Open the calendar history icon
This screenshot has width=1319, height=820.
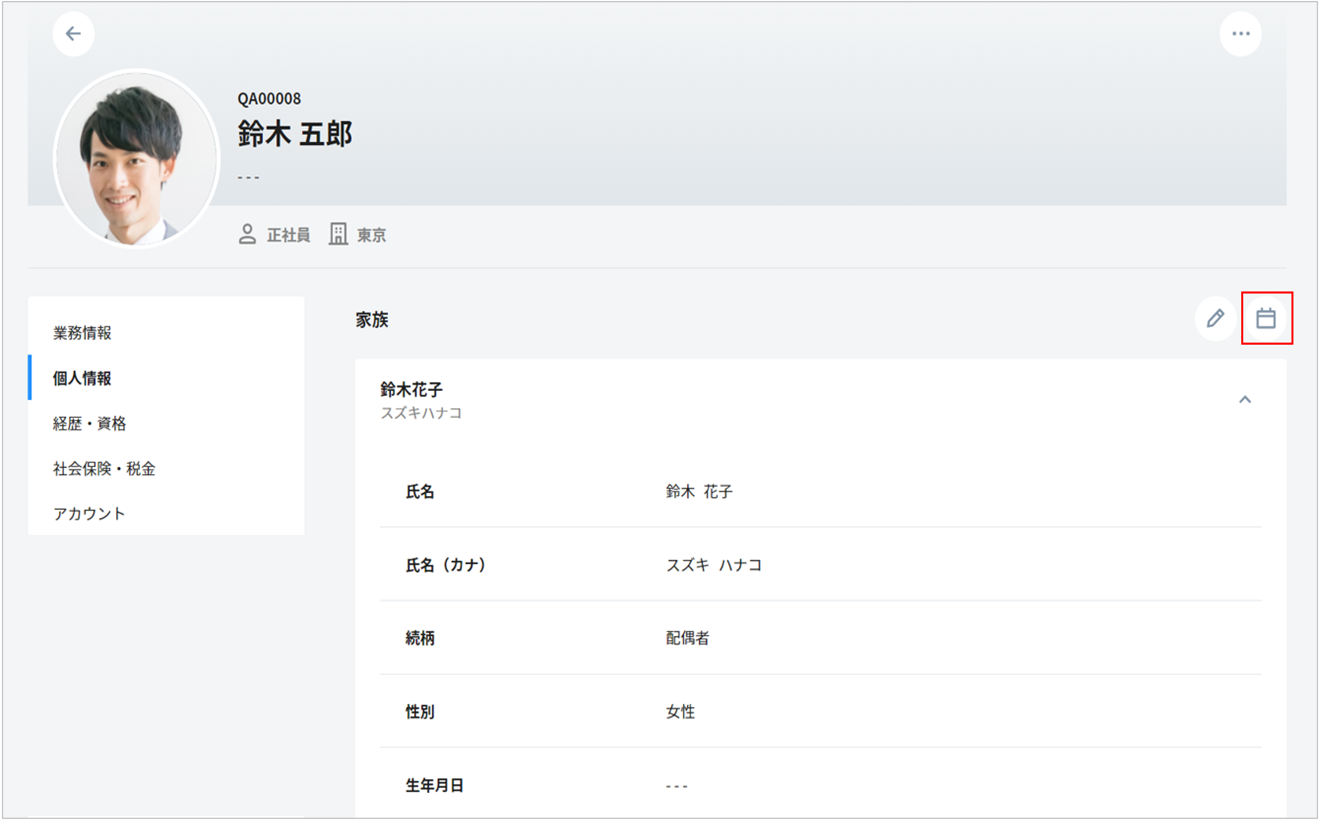click(1266, 319)
